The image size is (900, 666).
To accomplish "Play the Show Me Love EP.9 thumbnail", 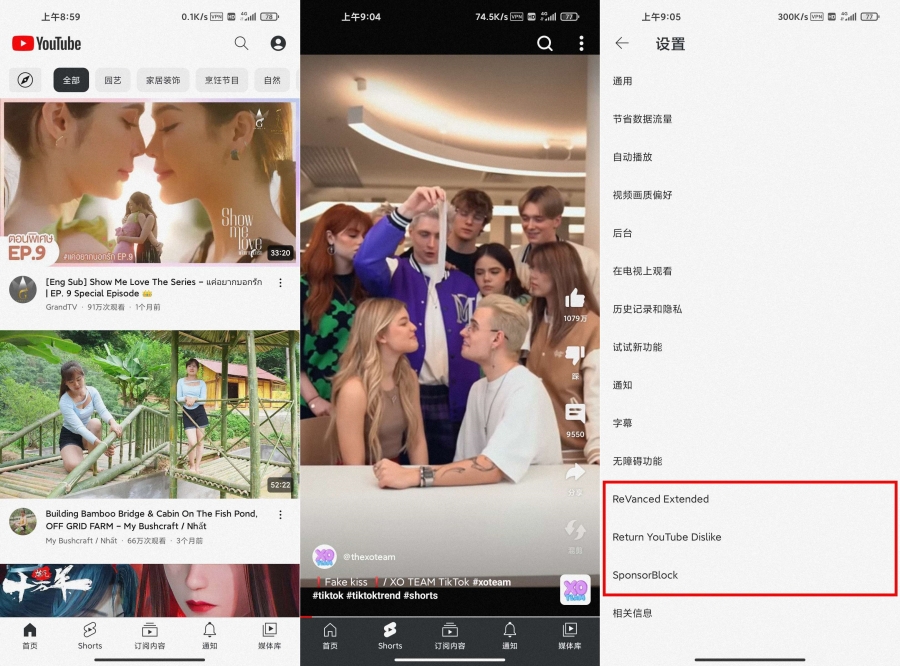I will [150, 182].
